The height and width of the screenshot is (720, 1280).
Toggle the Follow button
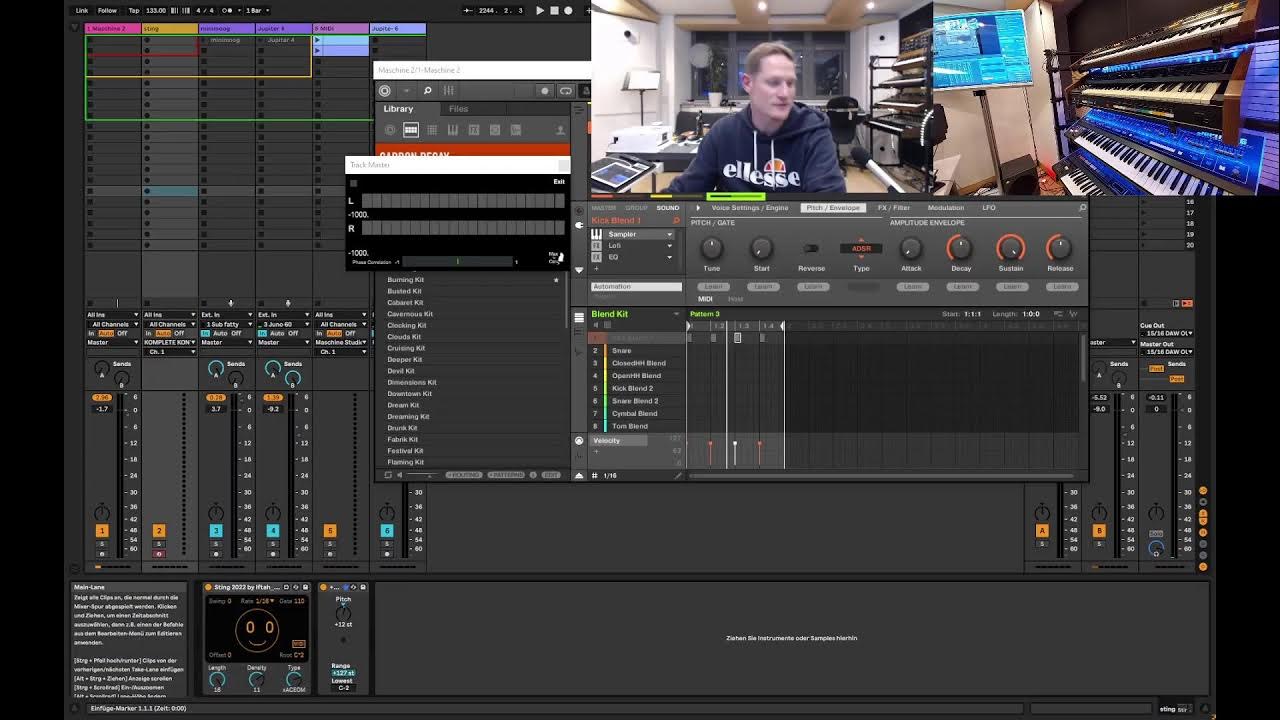(x=107, y=10)
